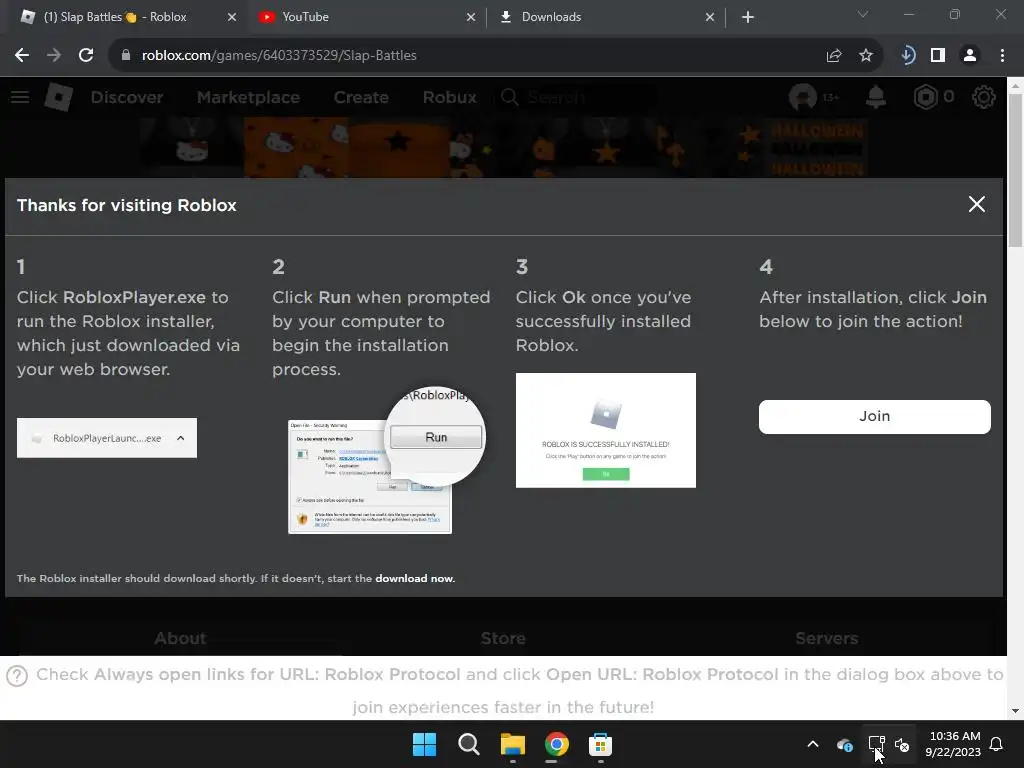Open File Explorer from the taskbar
Image resolution: width=1024 pixels, height=768 pixels.
click(x=513, y=744)
